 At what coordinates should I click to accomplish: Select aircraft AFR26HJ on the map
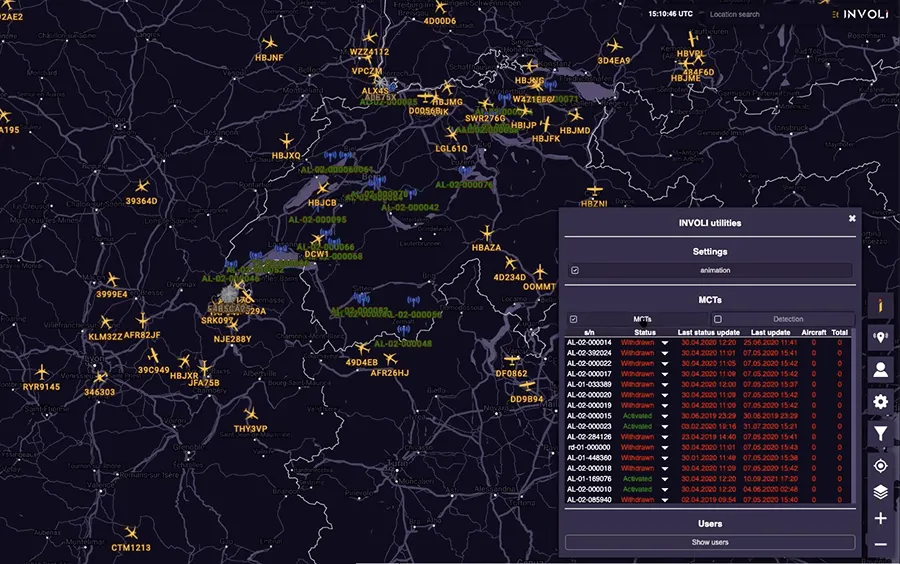(390, 359)
